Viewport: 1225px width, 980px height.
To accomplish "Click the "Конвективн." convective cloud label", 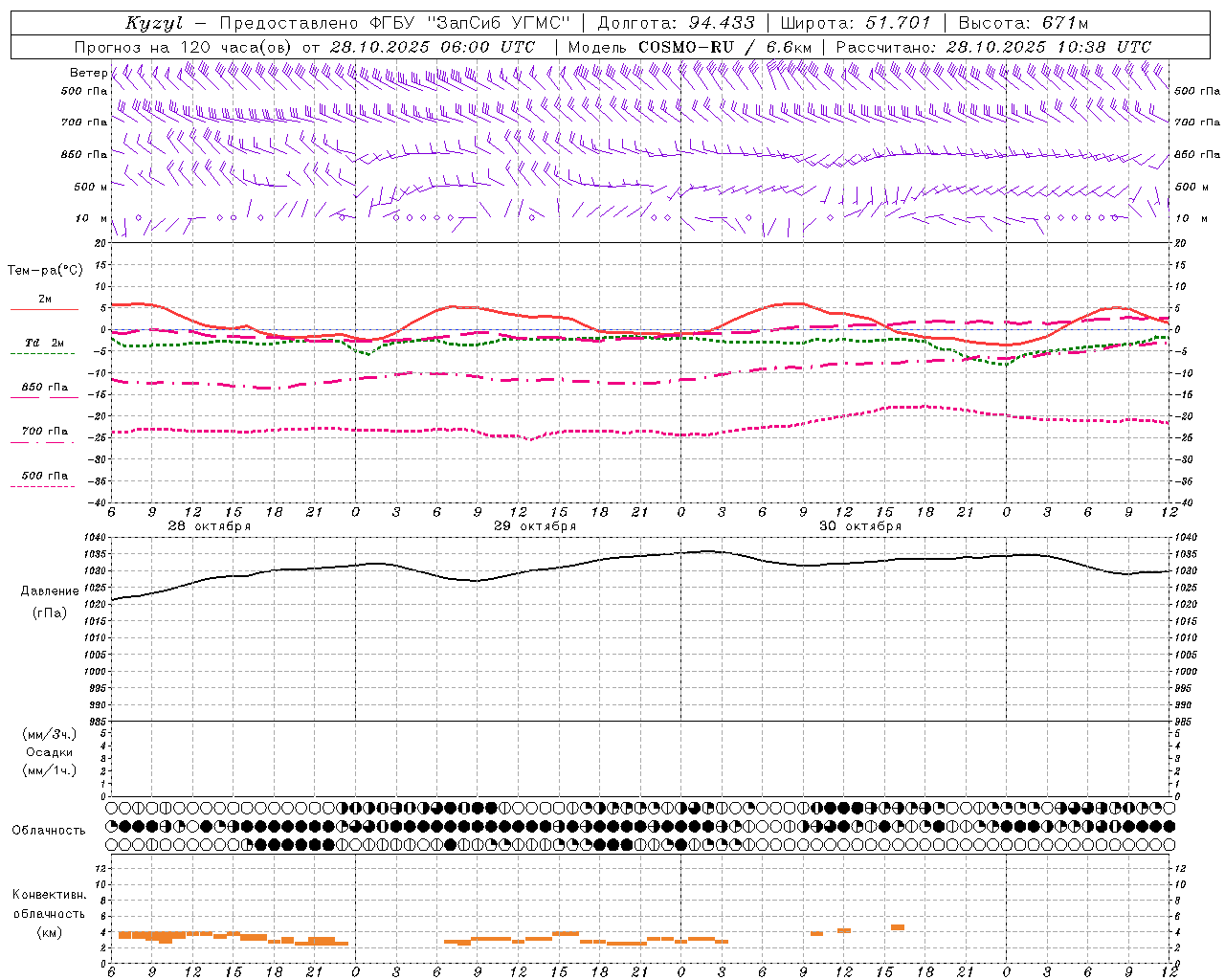I will [x=50, y=895].
